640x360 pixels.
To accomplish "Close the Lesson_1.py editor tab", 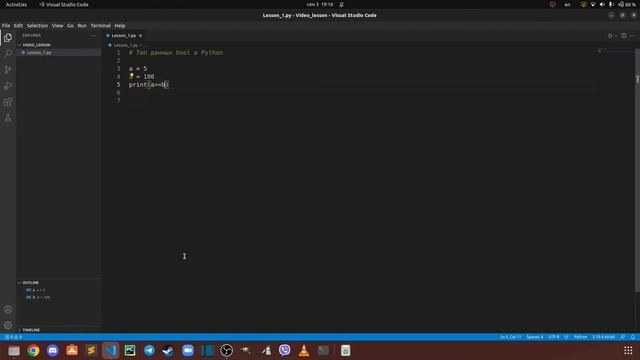I will coord(140,36).
